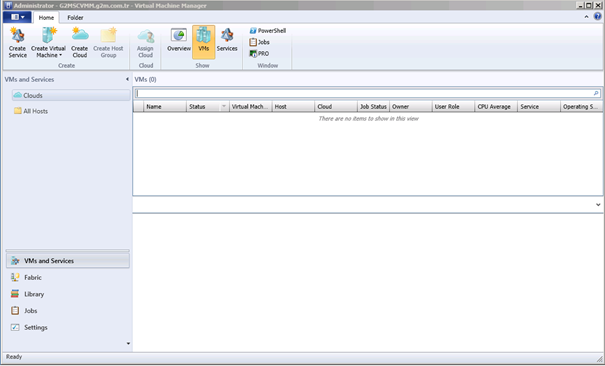Viewport: 605px width, 366px height.
Task: Sort by the Owner column header
Action: pos(411,107)
